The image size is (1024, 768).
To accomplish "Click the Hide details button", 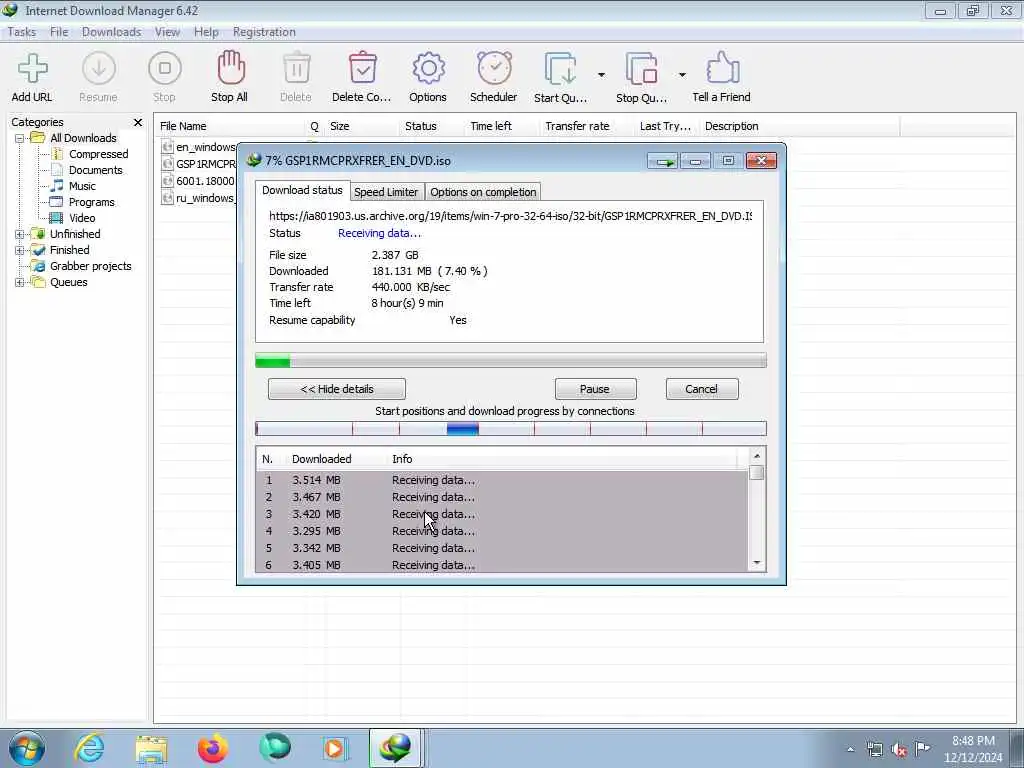I will coord(337,389).
